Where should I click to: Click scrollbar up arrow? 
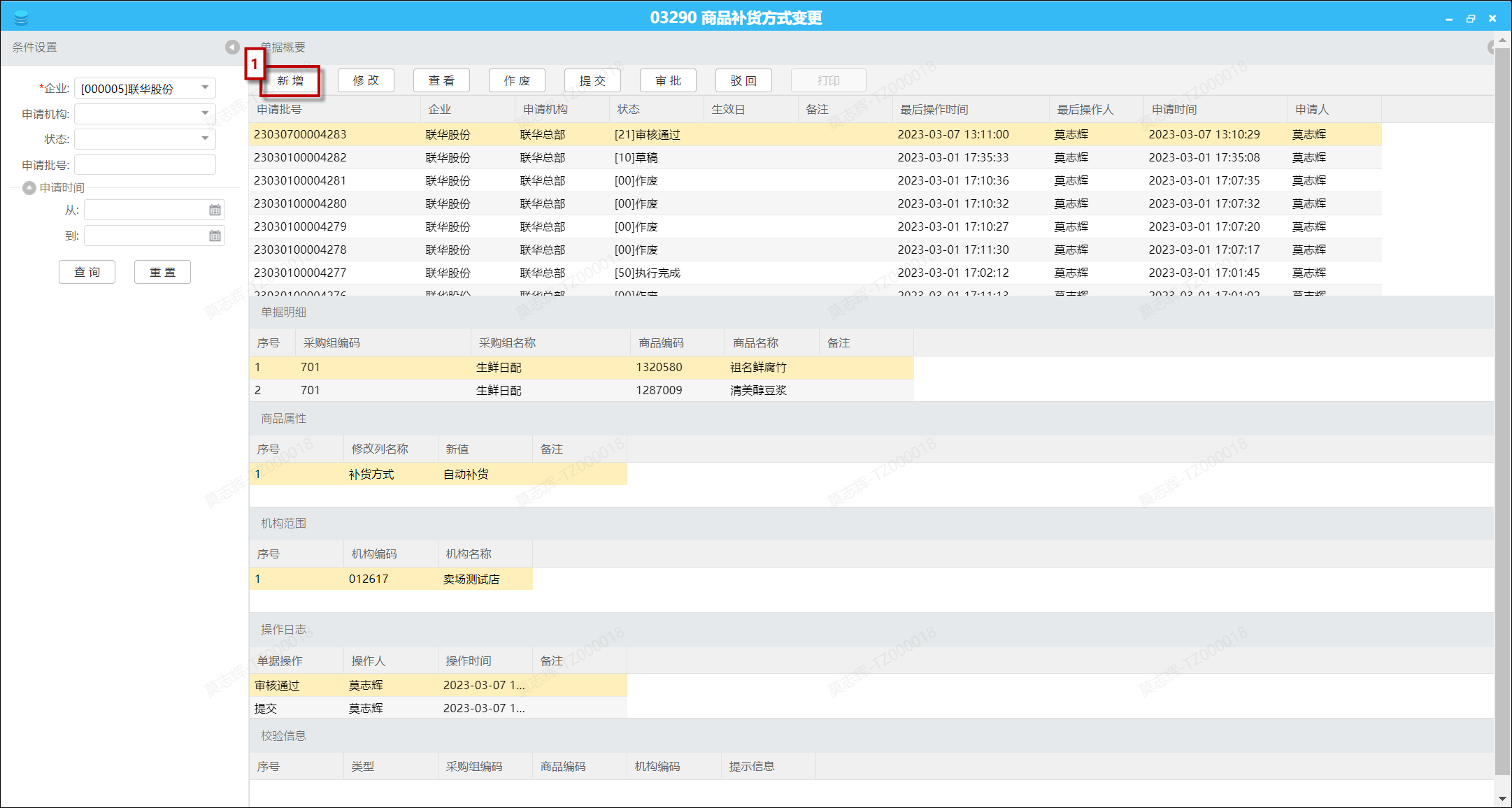(x=1502, y=41)
